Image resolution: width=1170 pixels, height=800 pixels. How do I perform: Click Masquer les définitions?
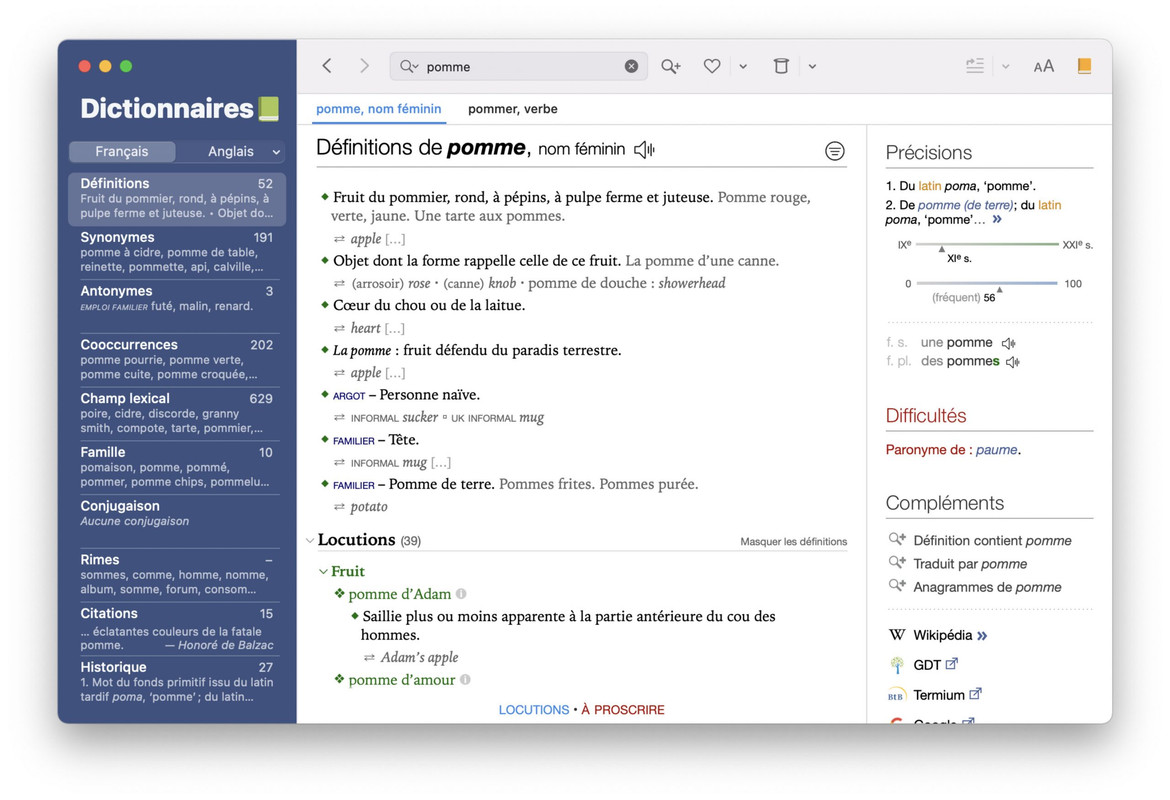(793, 542)
